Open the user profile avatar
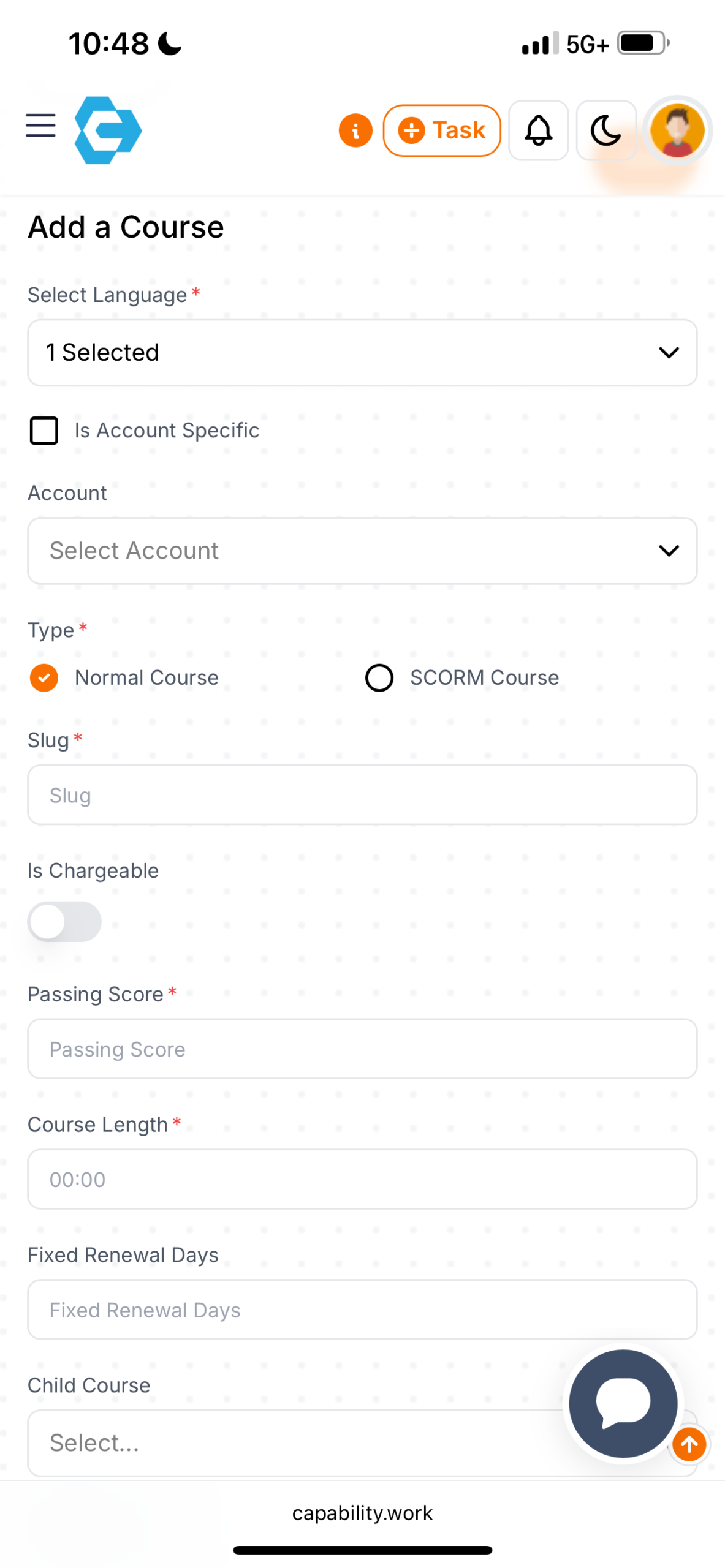This screenshot has width=725, height=1568. [677, 130]
